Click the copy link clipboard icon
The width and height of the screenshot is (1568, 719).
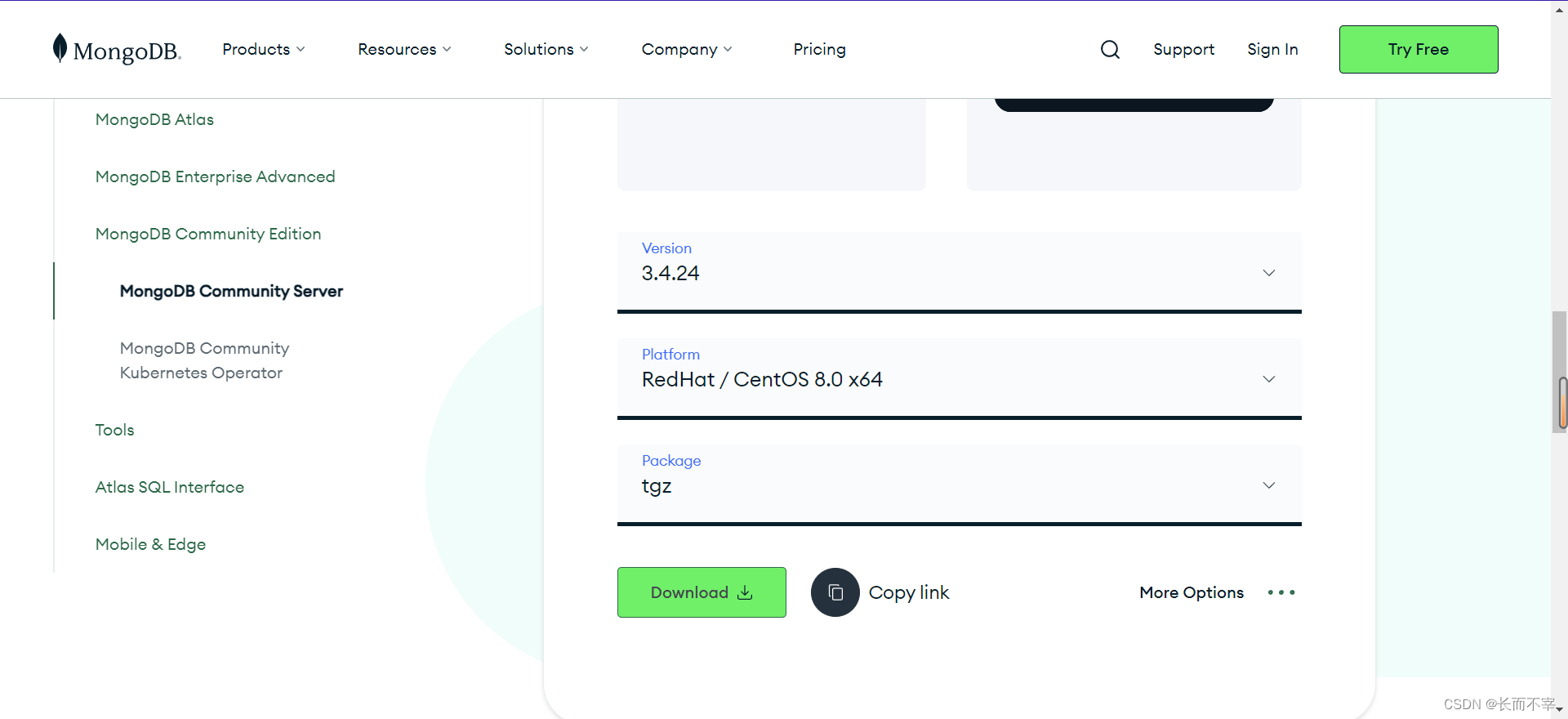[x=835, y=592]
